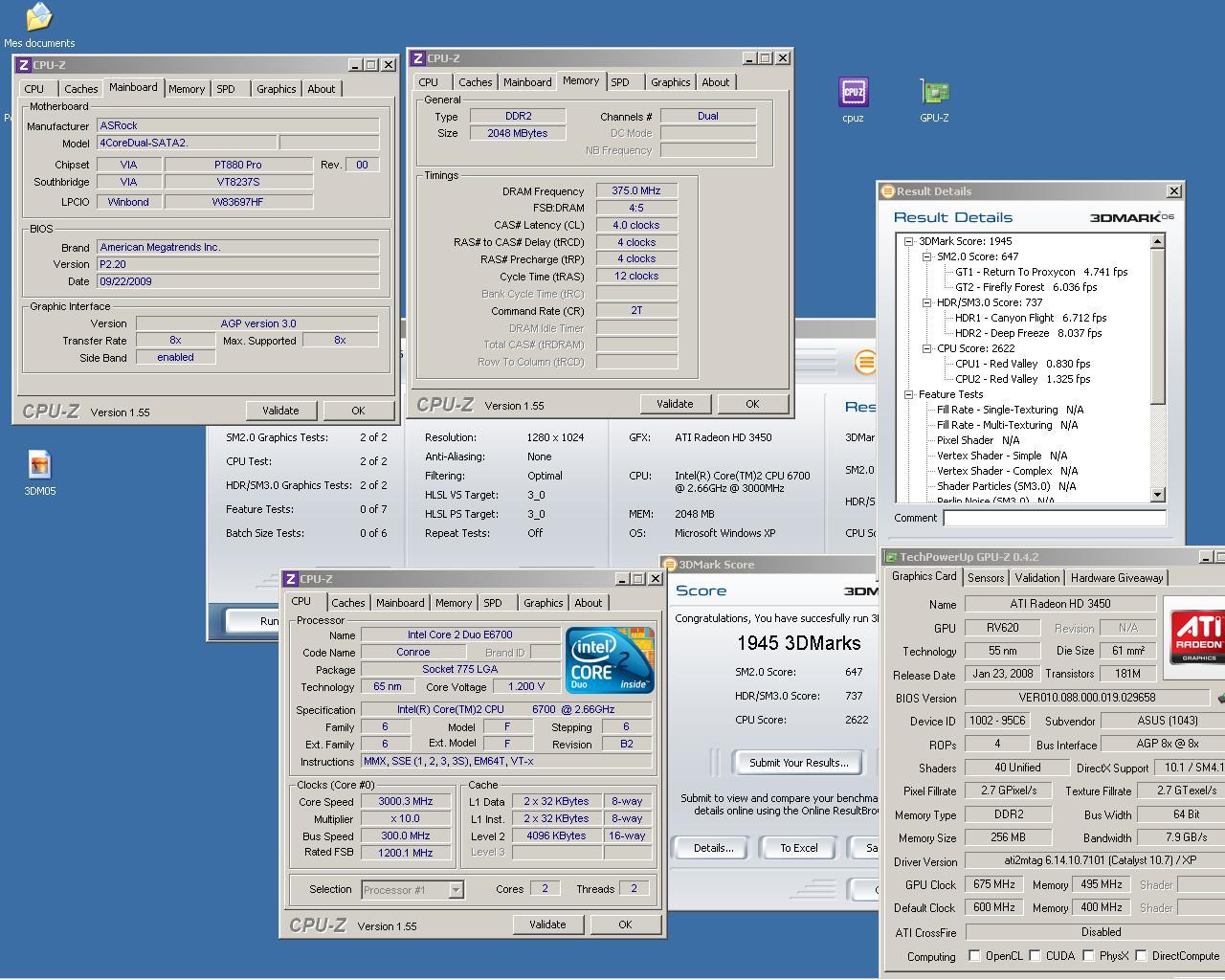Viewport: 1225px width, 980px height.
Task: Open Hardware Giveaway tab in GPU-Z
Action: point(1117,578)
